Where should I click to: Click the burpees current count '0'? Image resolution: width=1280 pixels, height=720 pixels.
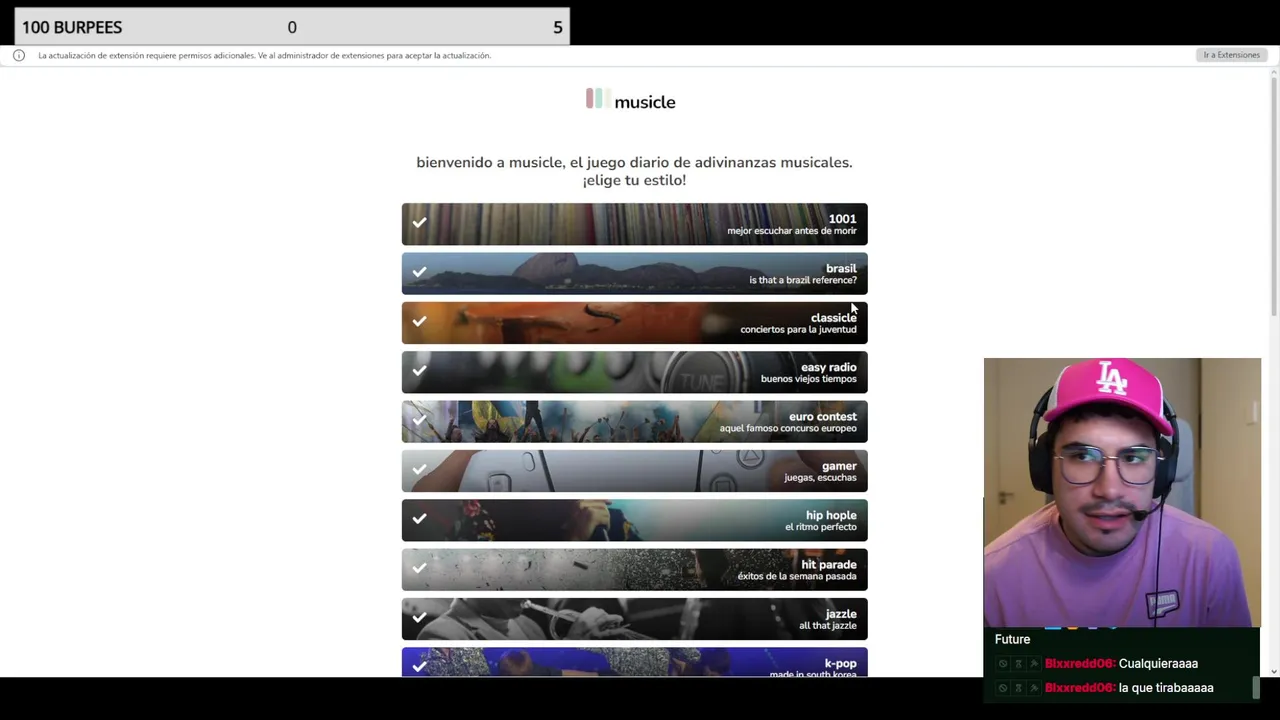pos(292,28)
